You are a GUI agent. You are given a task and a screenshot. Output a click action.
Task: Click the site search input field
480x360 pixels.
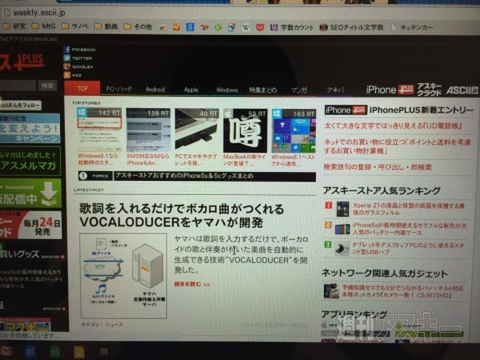18,86
